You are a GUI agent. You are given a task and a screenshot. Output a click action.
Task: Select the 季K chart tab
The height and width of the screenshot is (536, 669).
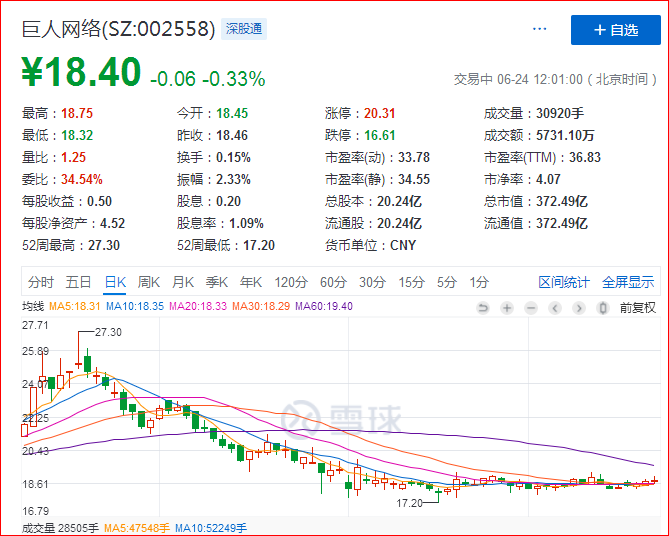coord(217,282)
